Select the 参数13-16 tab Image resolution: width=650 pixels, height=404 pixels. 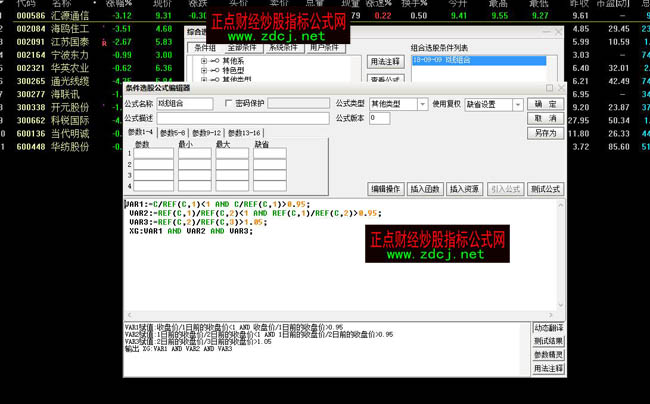coord(244,132)
